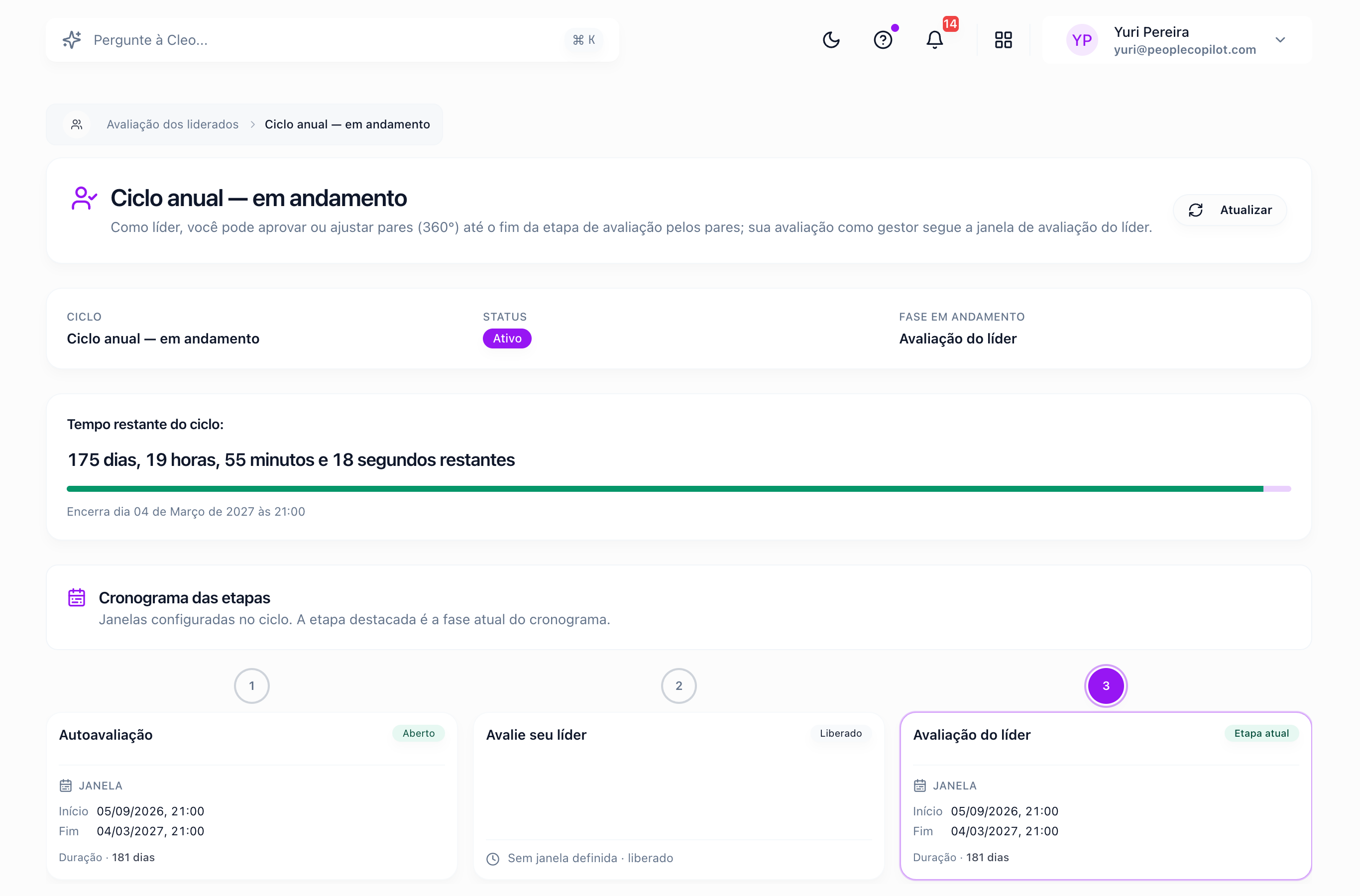Click 'Encerra dia 04 de Março de 2027 às 21:00'
The height and width of the screenshot is (896, 1360).
click(186, 511)
